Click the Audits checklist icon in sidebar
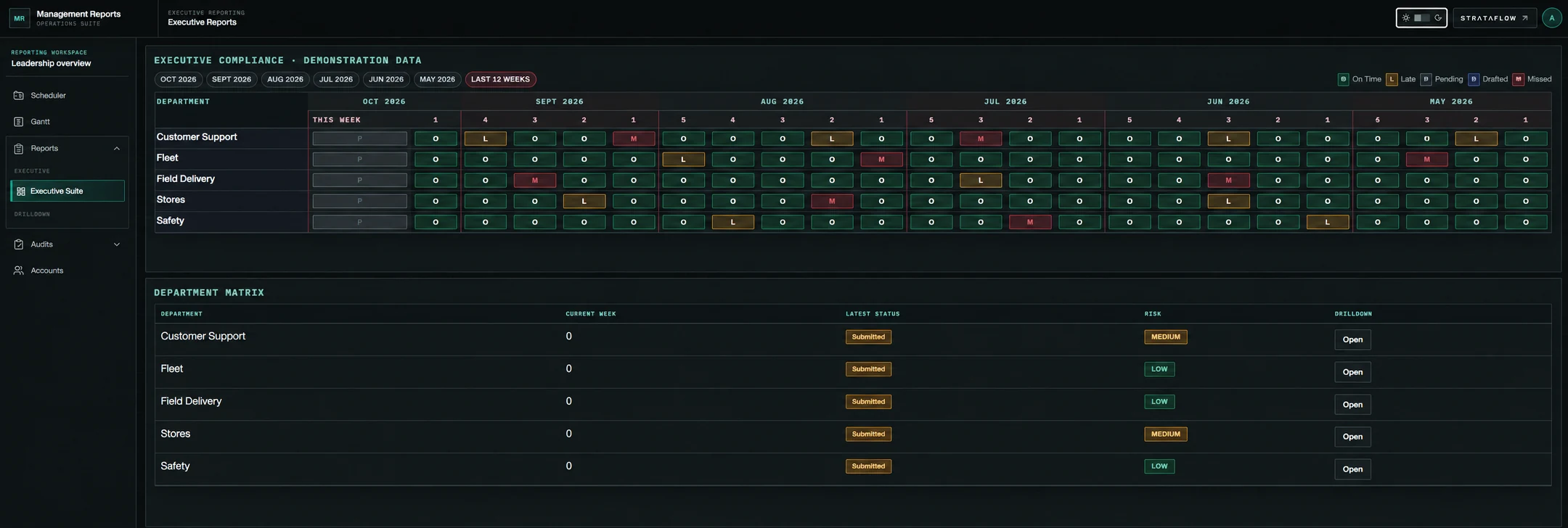The width and height of the screenshot is (1568, 528). [19, 244]
